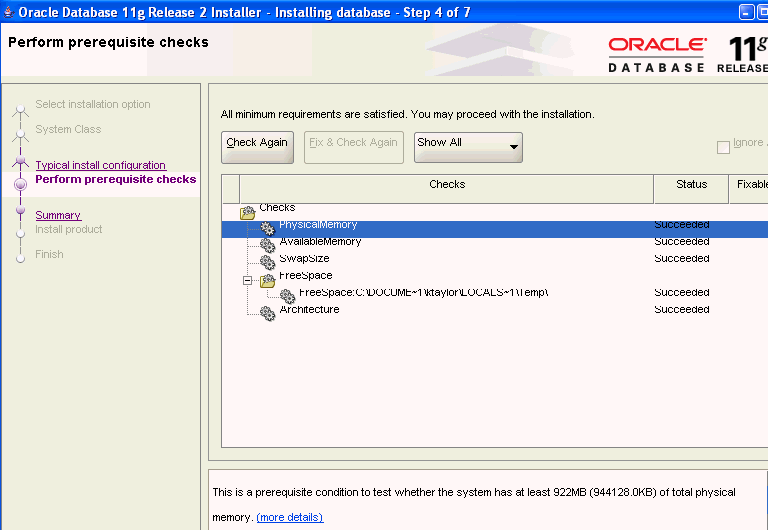Viewport: 768px width, 530px height.
Task: Click the System Class step marker
Action: point(21,134)
